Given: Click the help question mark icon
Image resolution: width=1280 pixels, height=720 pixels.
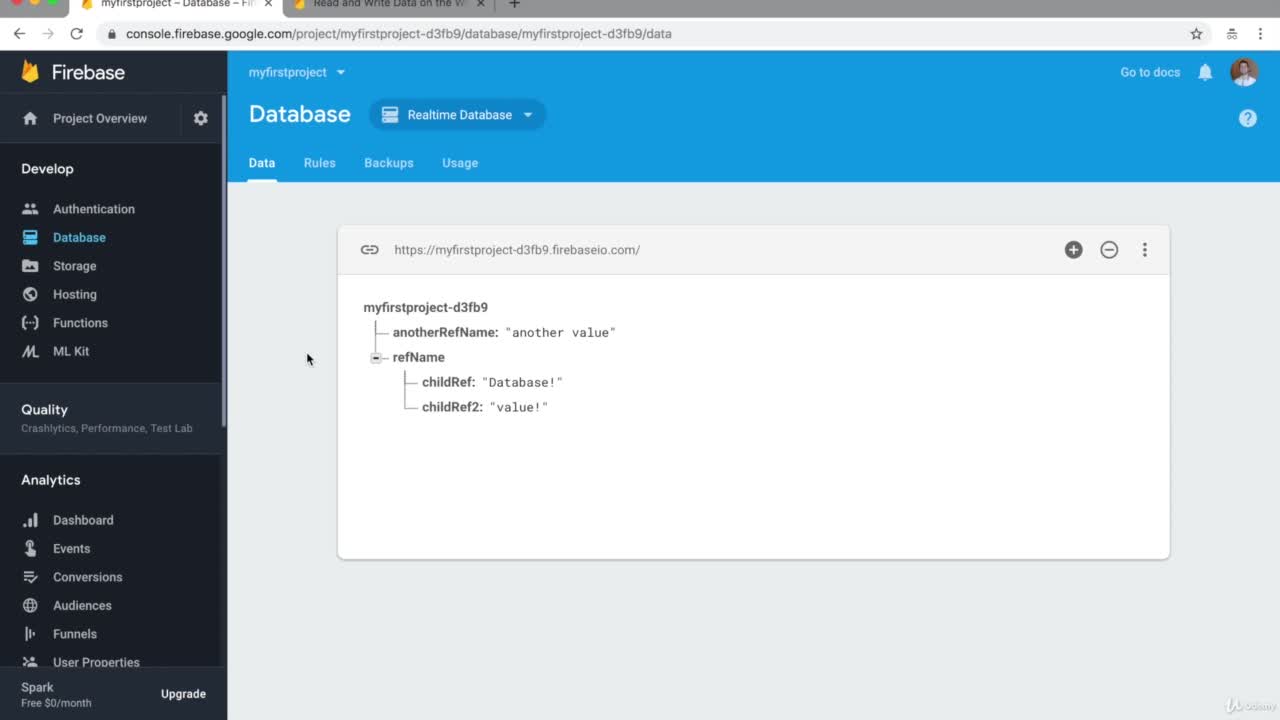Looking at the screenshot, I should pos(1248,118).
